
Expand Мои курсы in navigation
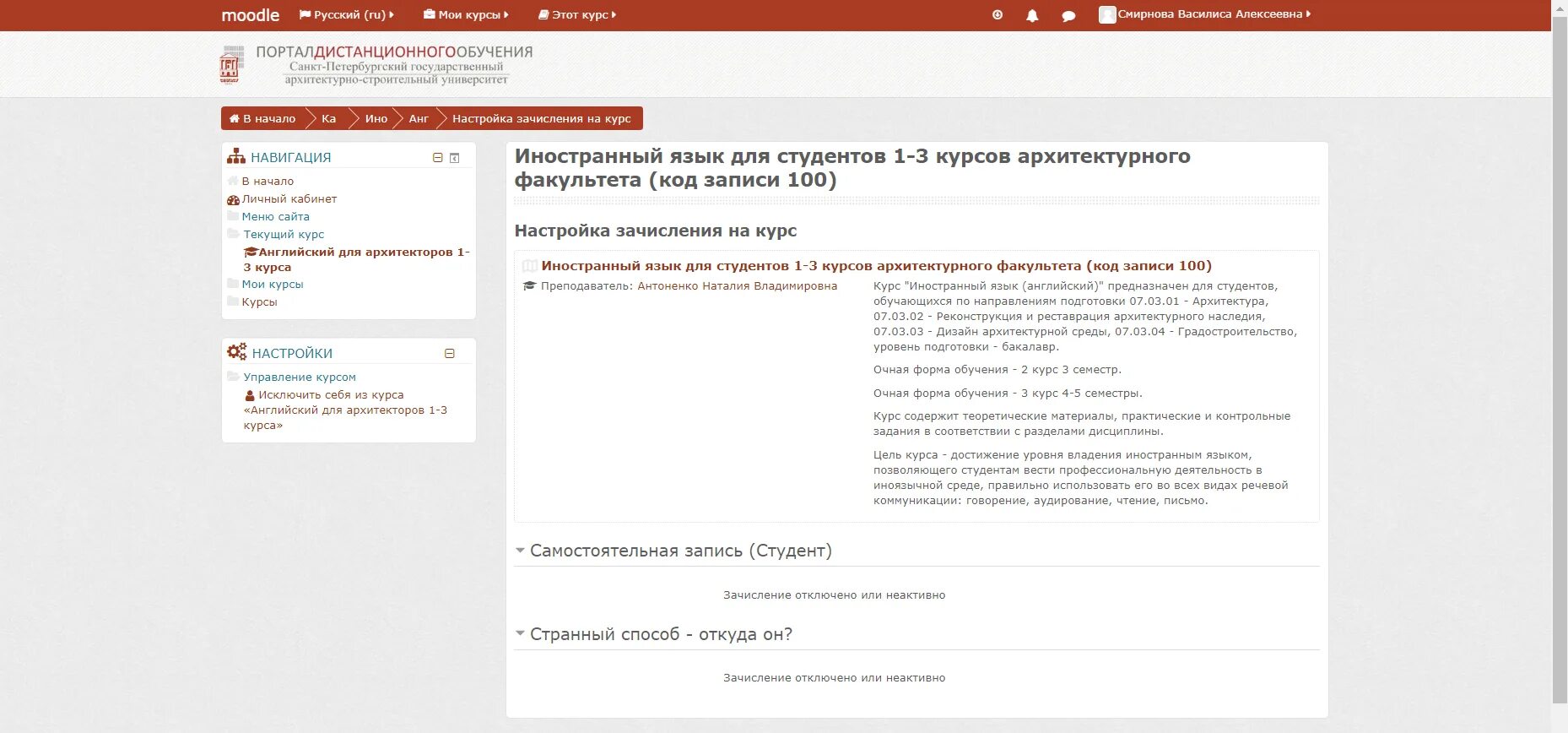[272, 284]
